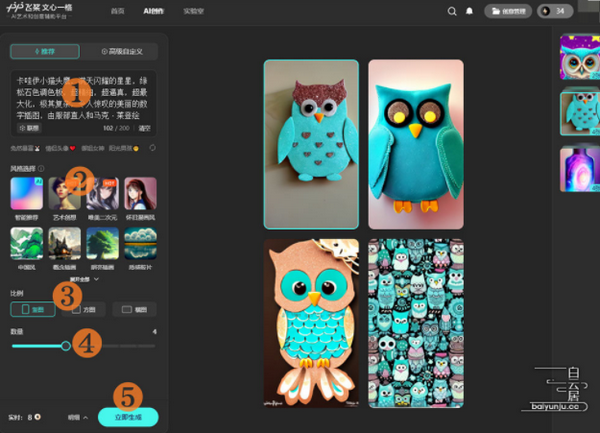
Task: Open the purple bottle history thumbnail
Action: click(579, 166)
